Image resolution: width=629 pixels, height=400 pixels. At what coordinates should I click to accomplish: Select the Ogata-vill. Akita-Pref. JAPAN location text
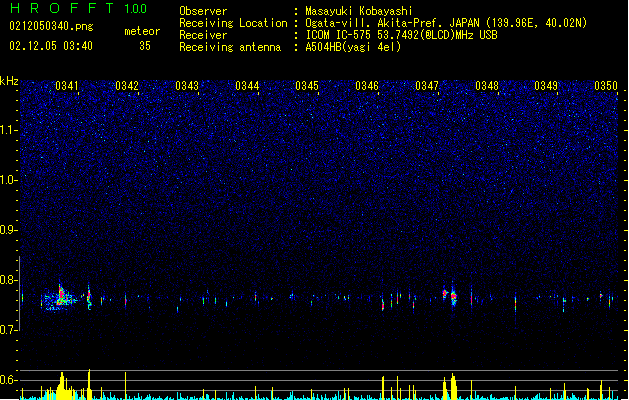point(446,23)
